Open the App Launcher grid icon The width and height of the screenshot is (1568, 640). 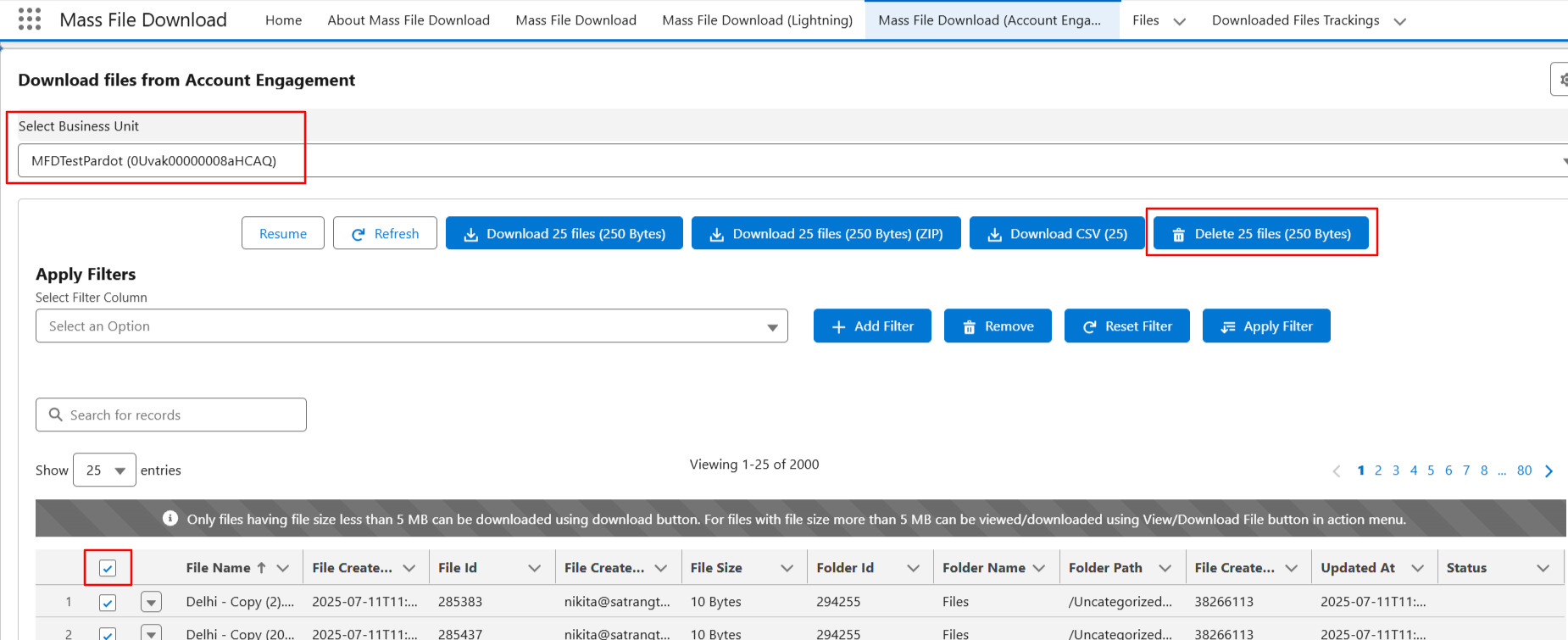(x=30, y=19)
